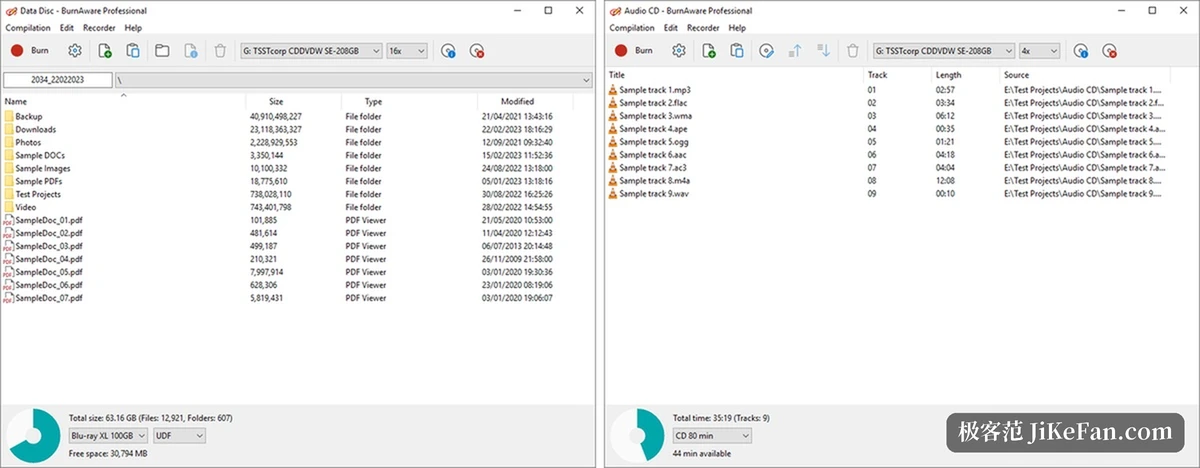The width and height of the screenshot is (1200, 468).
Task: Open CD 80 min disc size dropdown
Action: click(x=712, y=436)
